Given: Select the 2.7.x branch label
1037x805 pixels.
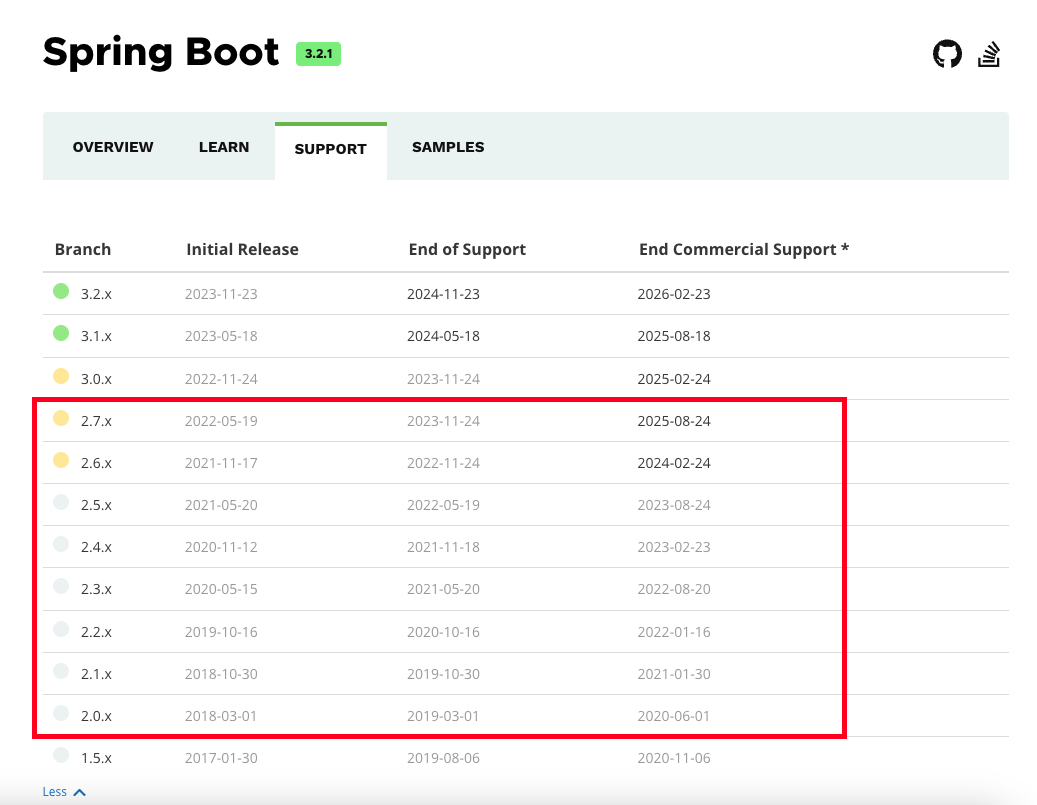Looking at the screenshot, I should point(97,421).
